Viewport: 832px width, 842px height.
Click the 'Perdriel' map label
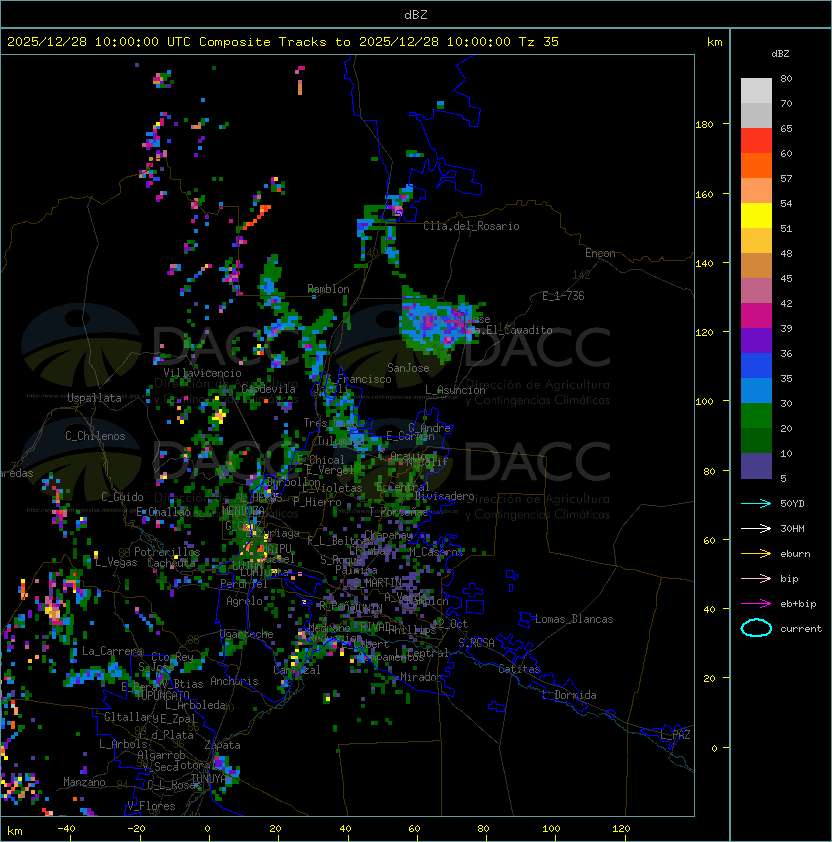coord(244,583)
